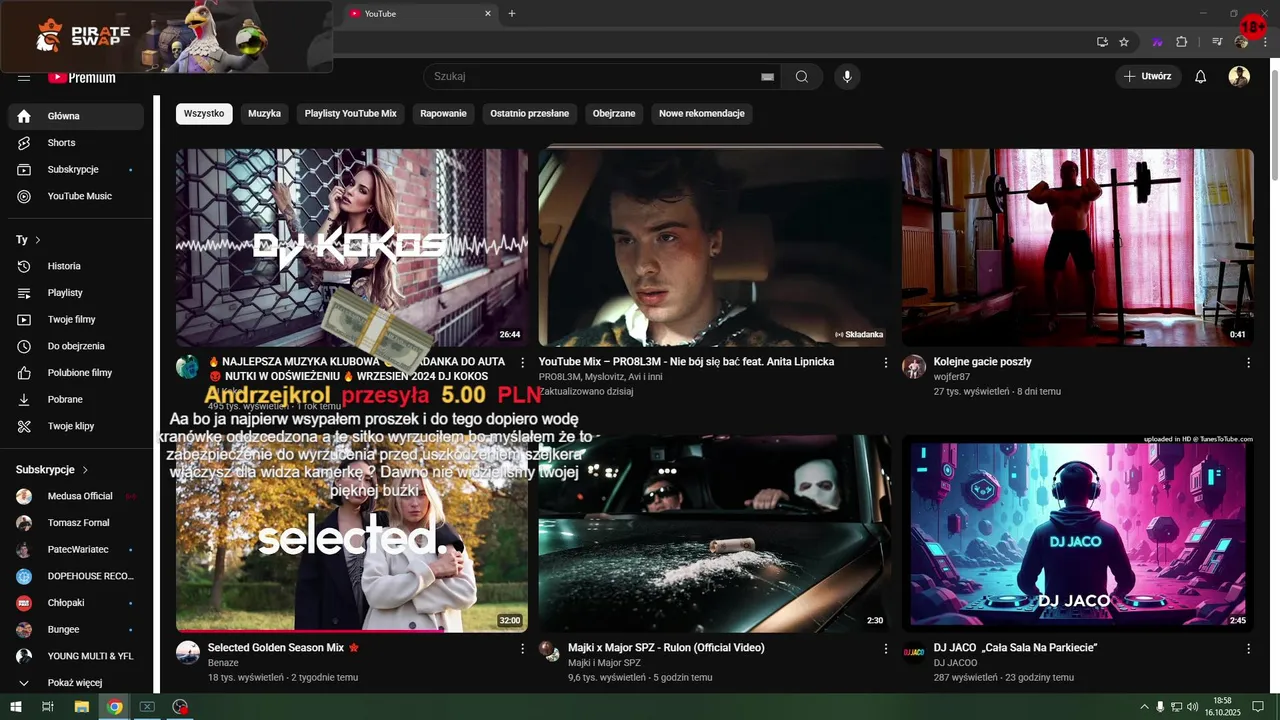Open the DJ KOKOS video thumbnail
This screenshot has width=1280, height=720.
point(352,247)
